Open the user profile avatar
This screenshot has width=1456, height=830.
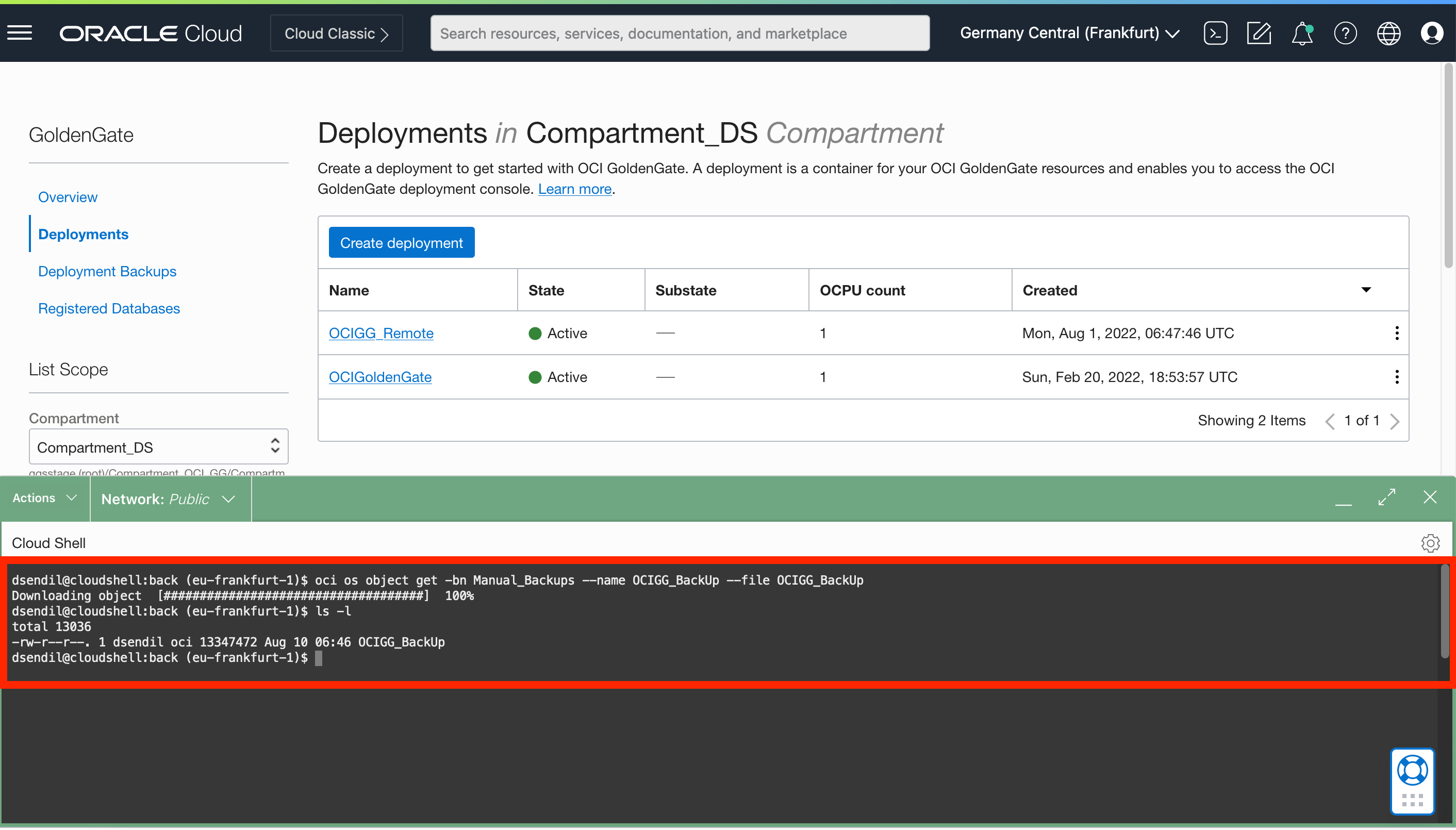[x=1433, y=32]
